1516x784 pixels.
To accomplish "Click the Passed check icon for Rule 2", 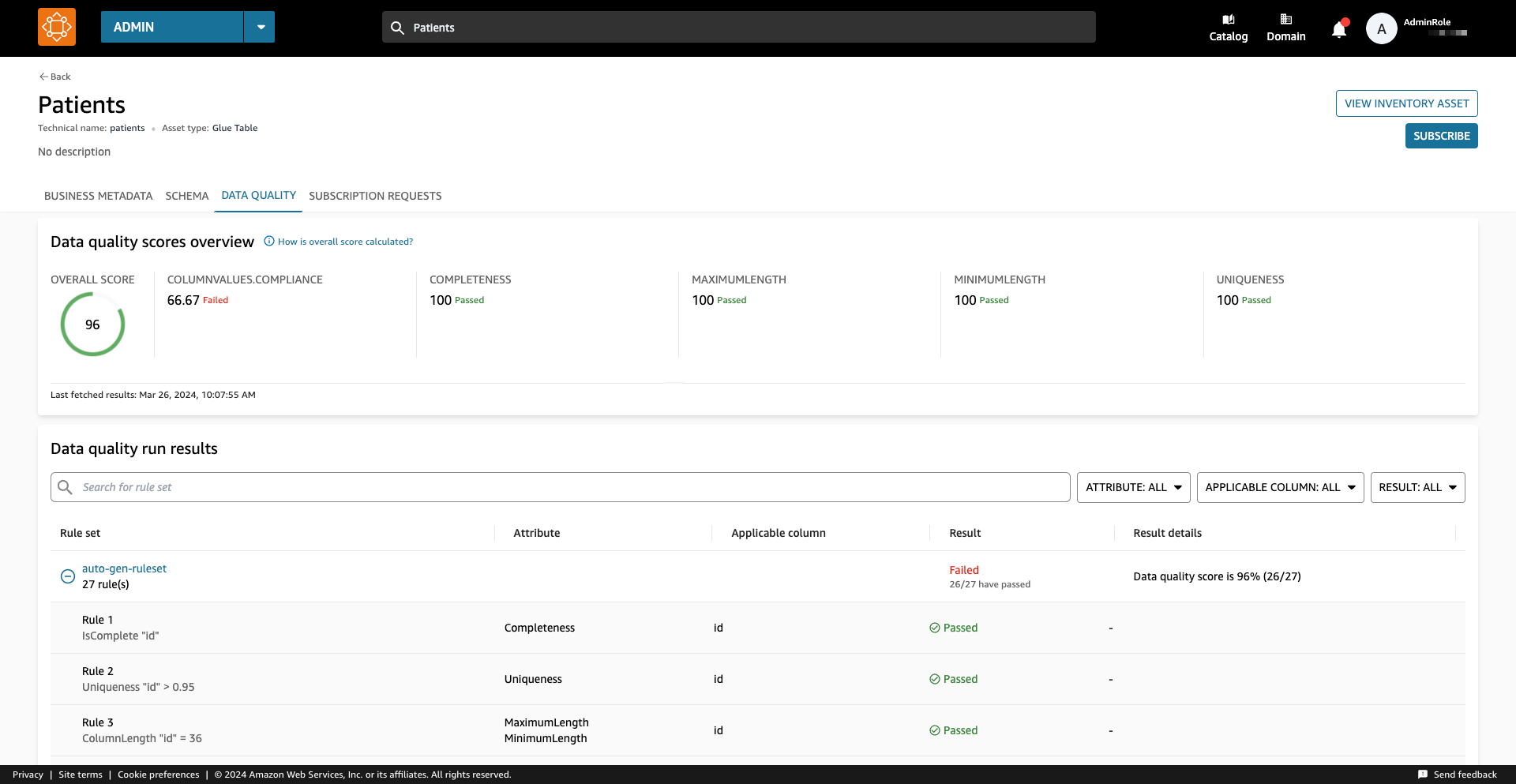I will (x=935, y=679).
